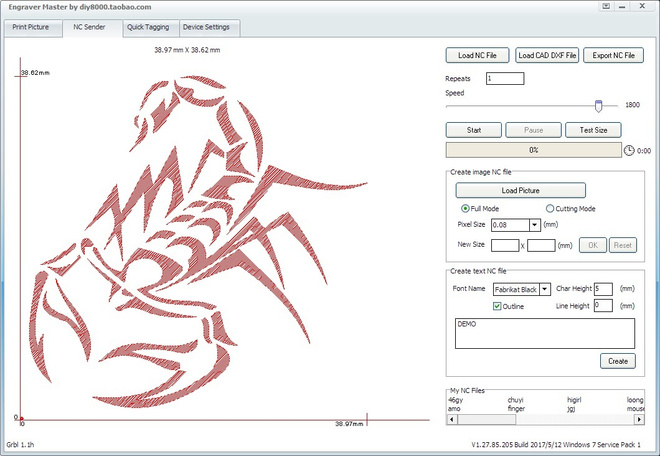
Task: Select the Full Mode radio button
Action: pos(465,208)
